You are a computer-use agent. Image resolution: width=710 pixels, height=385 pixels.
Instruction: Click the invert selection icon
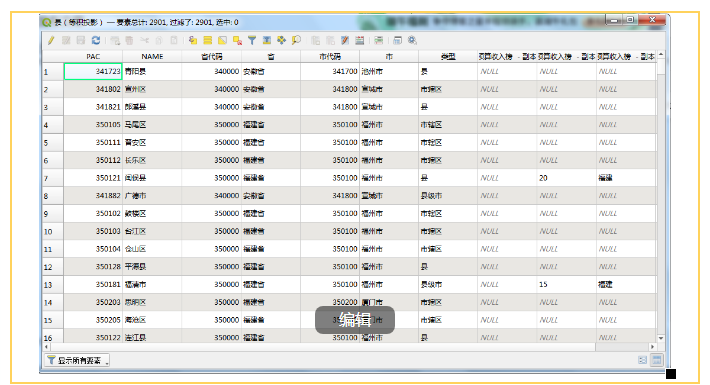(222, 40)
